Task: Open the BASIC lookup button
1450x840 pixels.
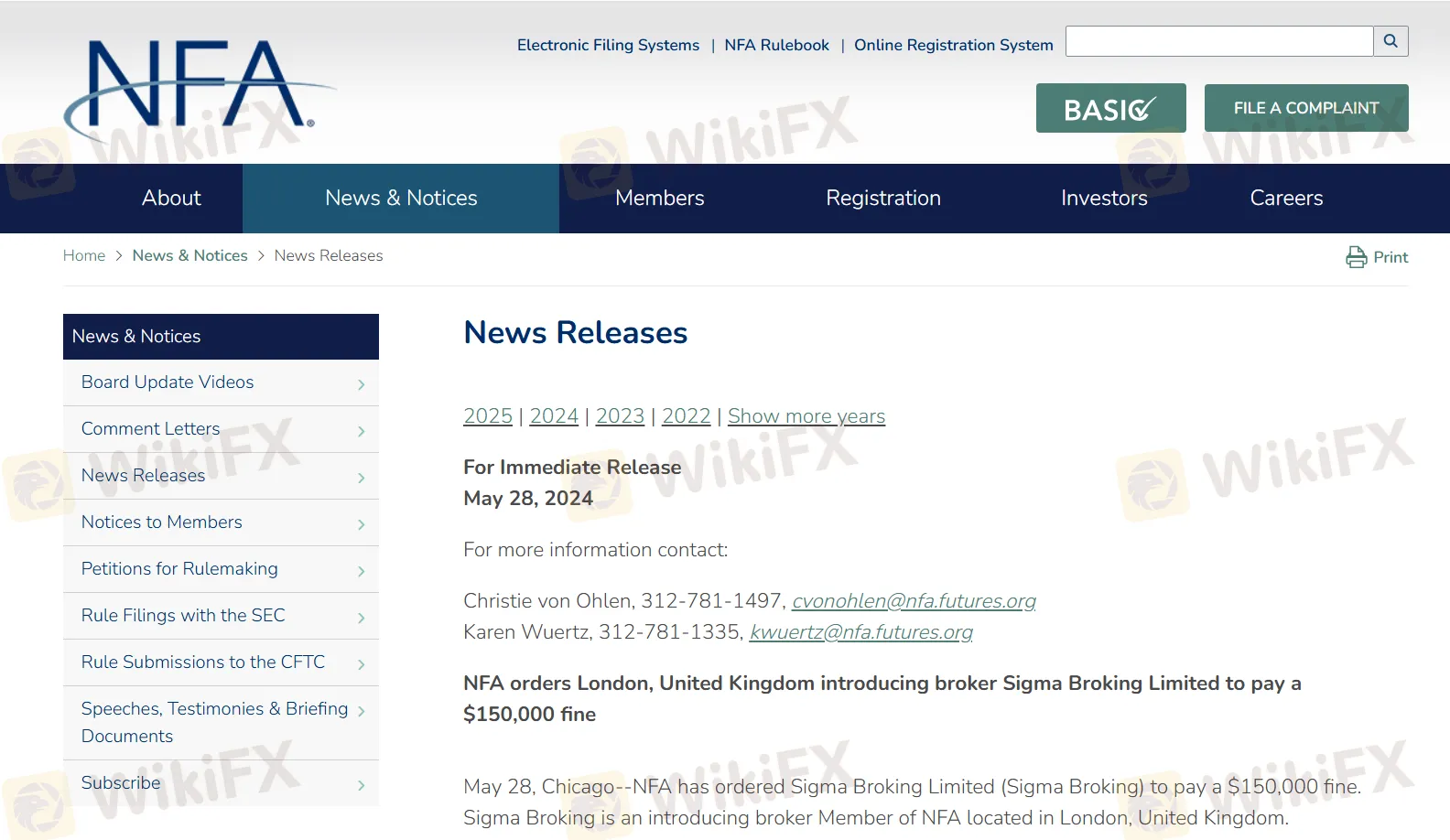Action: pyautogui.click(x=1110, y=108)
